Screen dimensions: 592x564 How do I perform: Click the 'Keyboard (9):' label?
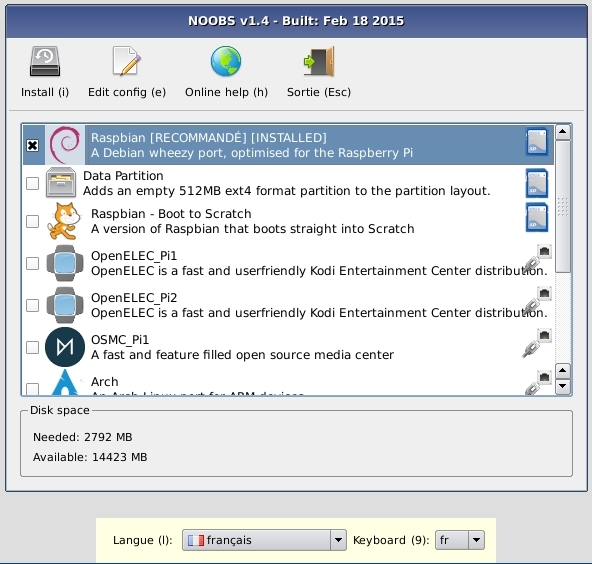pyautogui.click(x=391, y=540)
